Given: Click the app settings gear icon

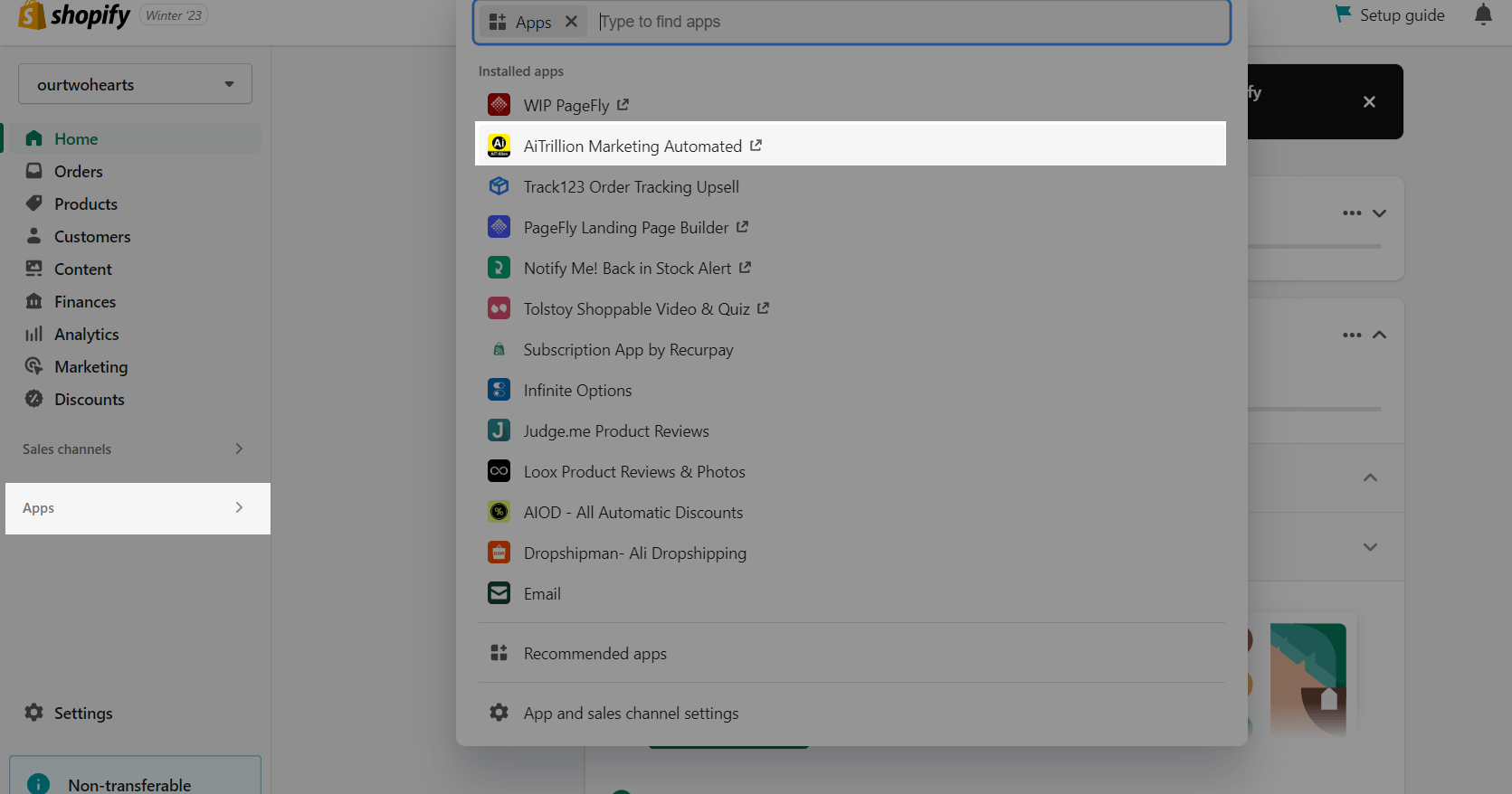Looking at the screenshot, I should pyautogui.click(x=499, y=713).
